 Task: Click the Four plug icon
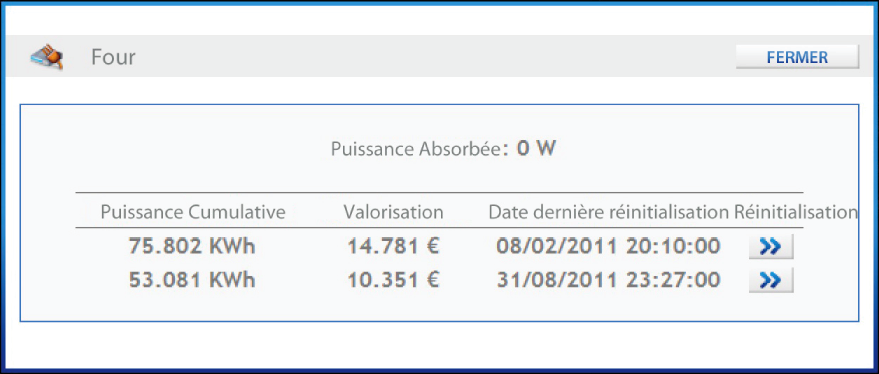pos(47,57)
